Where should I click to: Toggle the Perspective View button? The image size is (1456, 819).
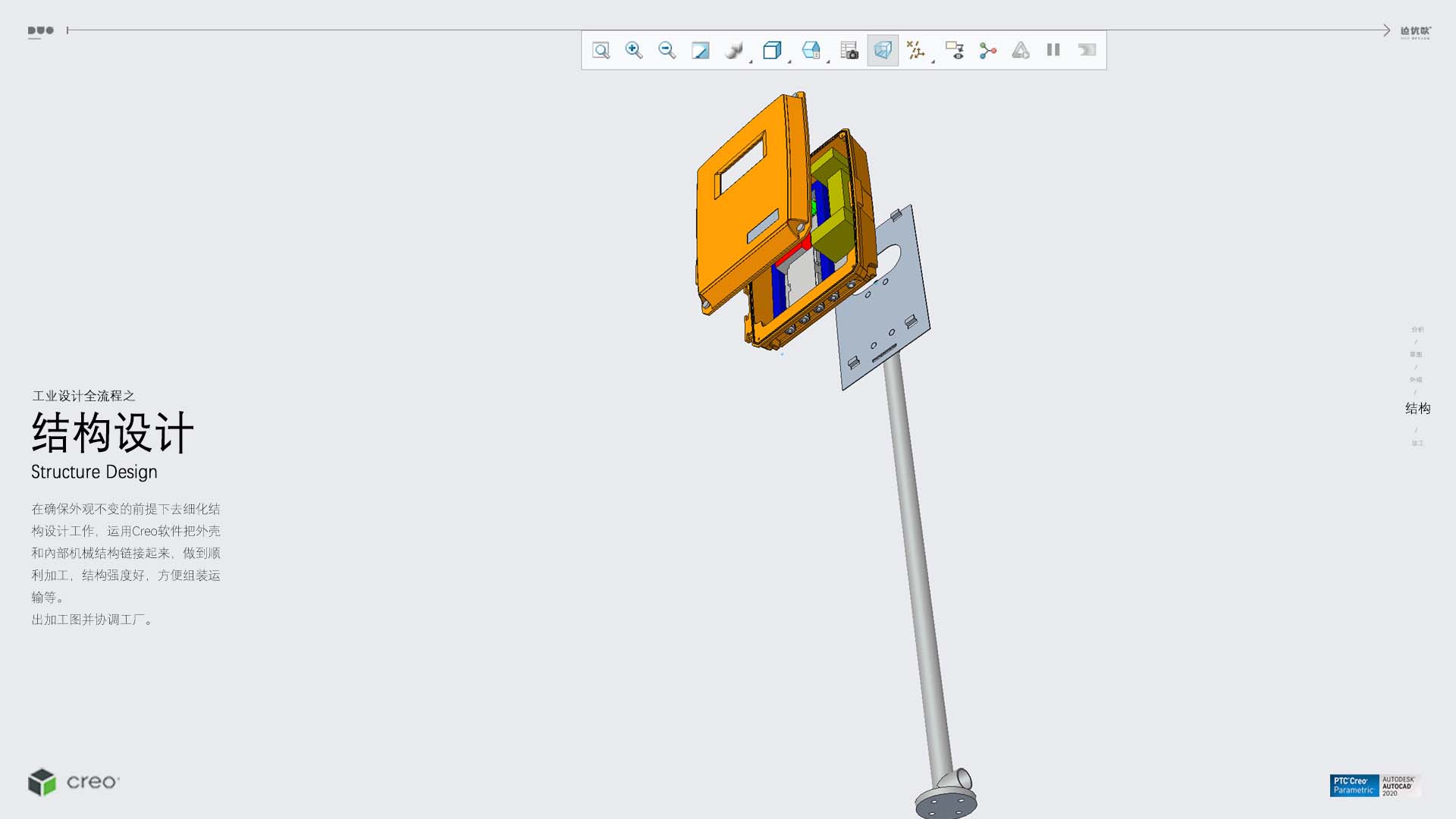coord(883,51)
